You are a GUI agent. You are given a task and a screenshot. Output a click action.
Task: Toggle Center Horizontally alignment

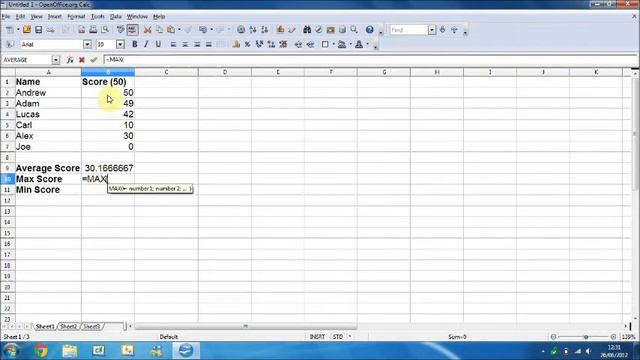click(x=185, y=44)
